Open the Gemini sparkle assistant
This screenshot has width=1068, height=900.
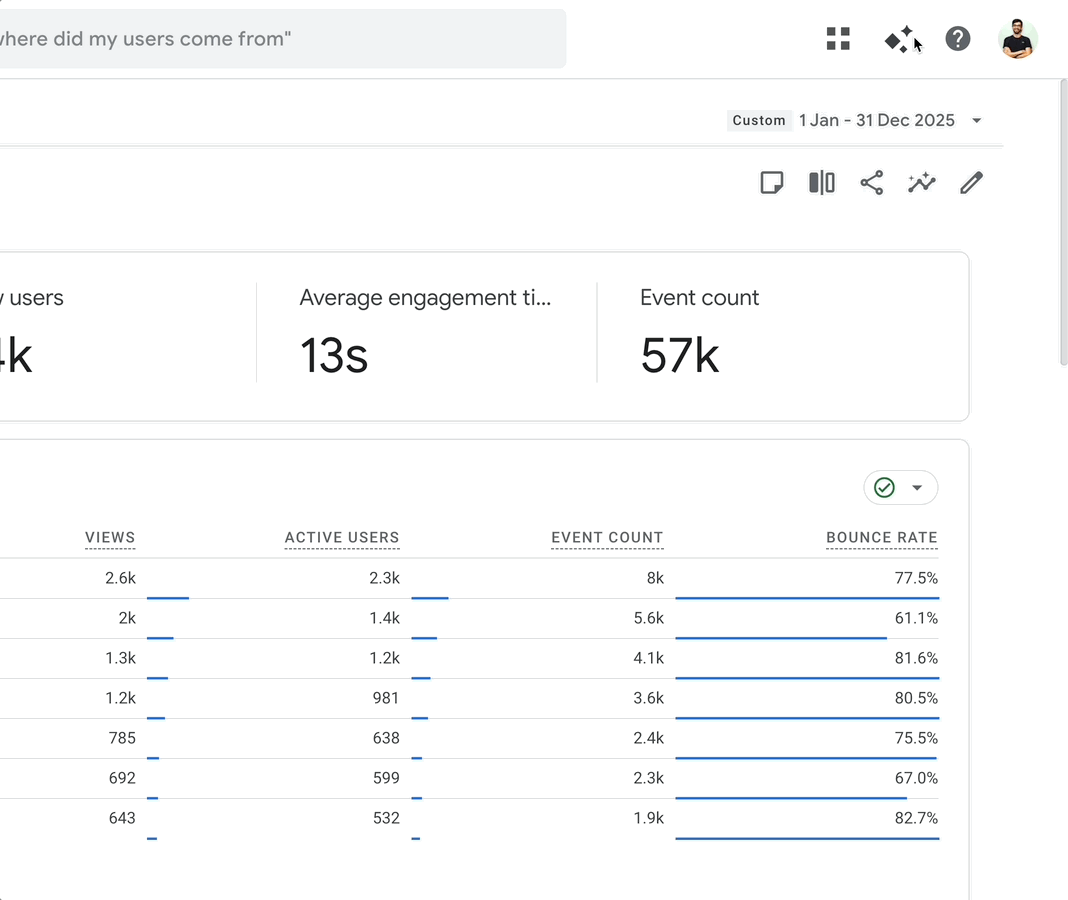pyautogui.click(x=897, y=39)
